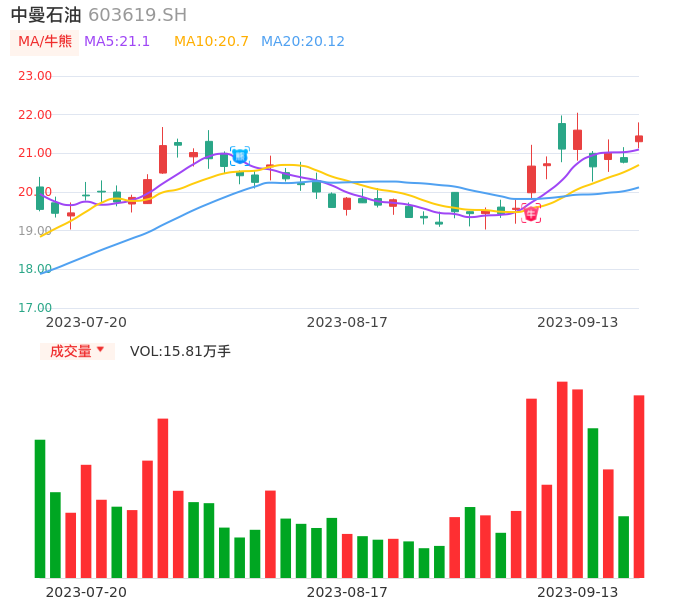Open the 成交量 indicator dropdown
686x606 pixels.
(x=77, y=351)
